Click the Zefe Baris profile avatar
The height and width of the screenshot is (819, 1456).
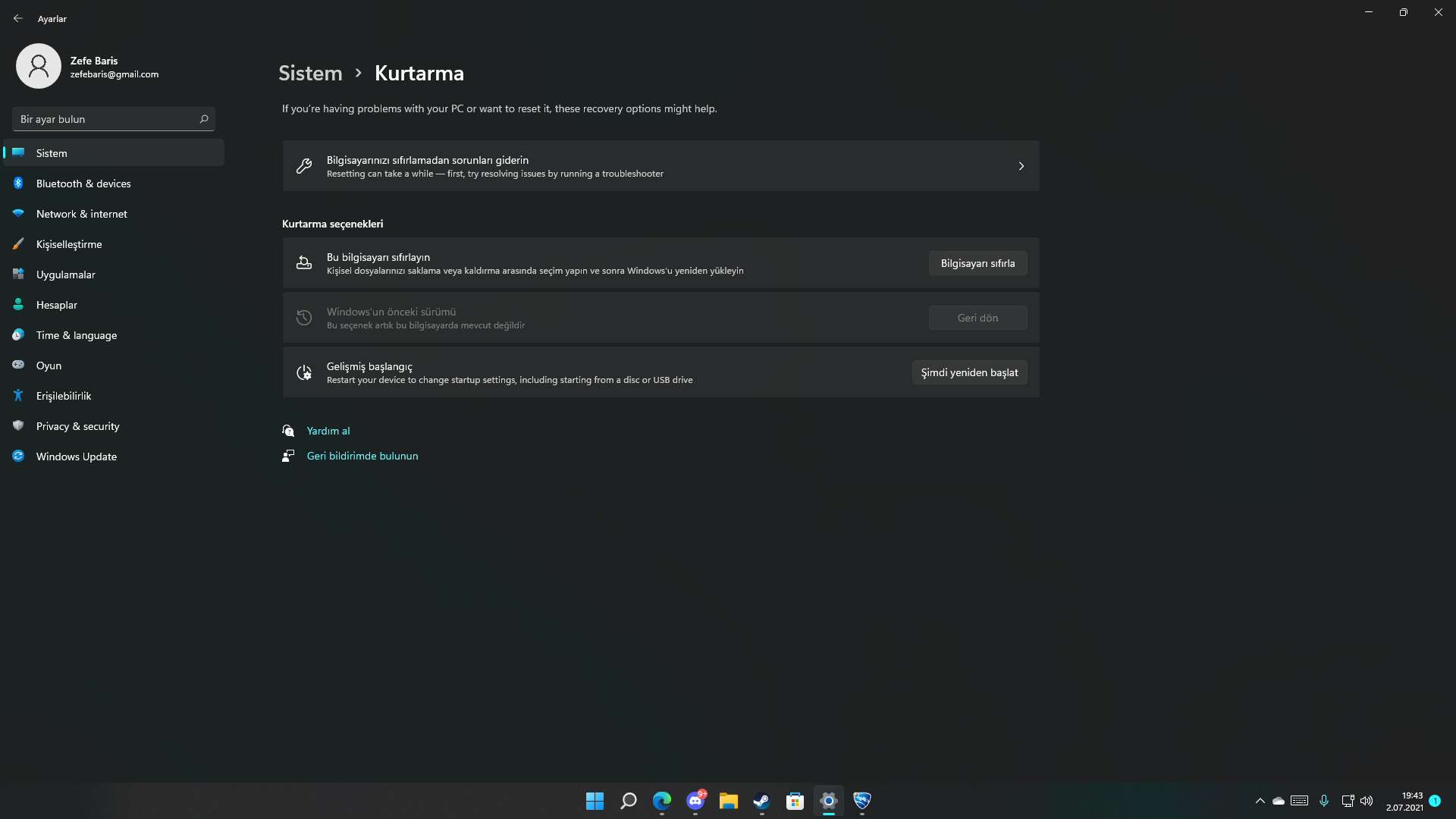[x=38, y=66]
